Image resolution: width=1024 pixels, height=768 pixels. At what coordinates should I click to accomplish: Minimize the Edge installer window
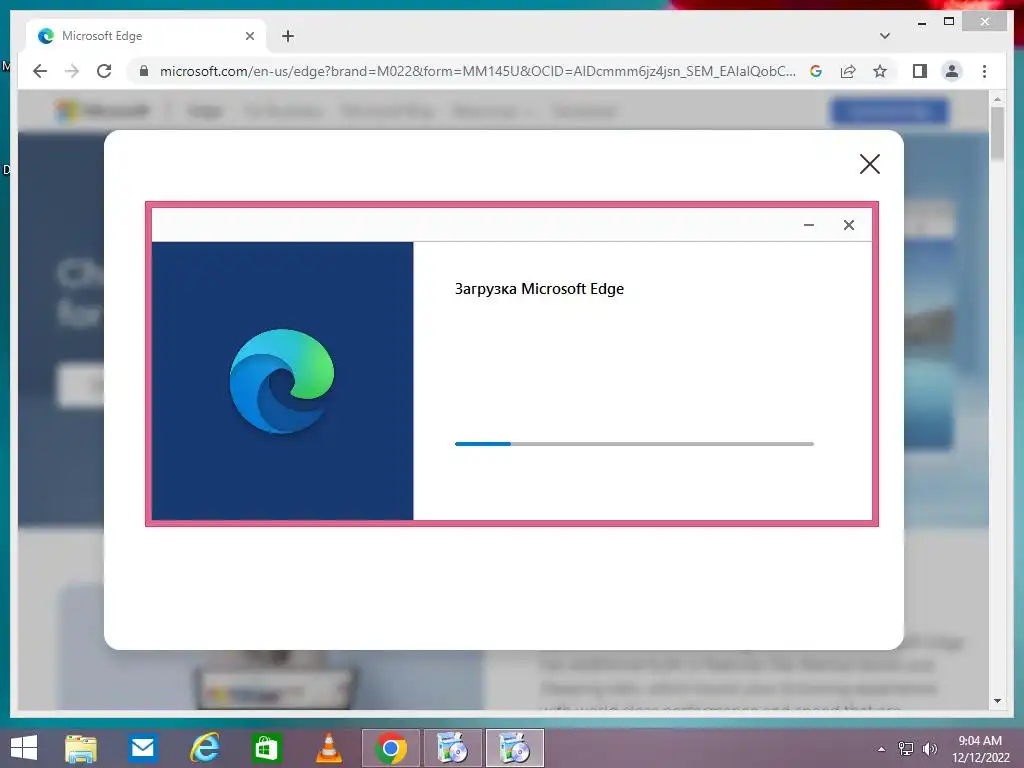(808, 225)
